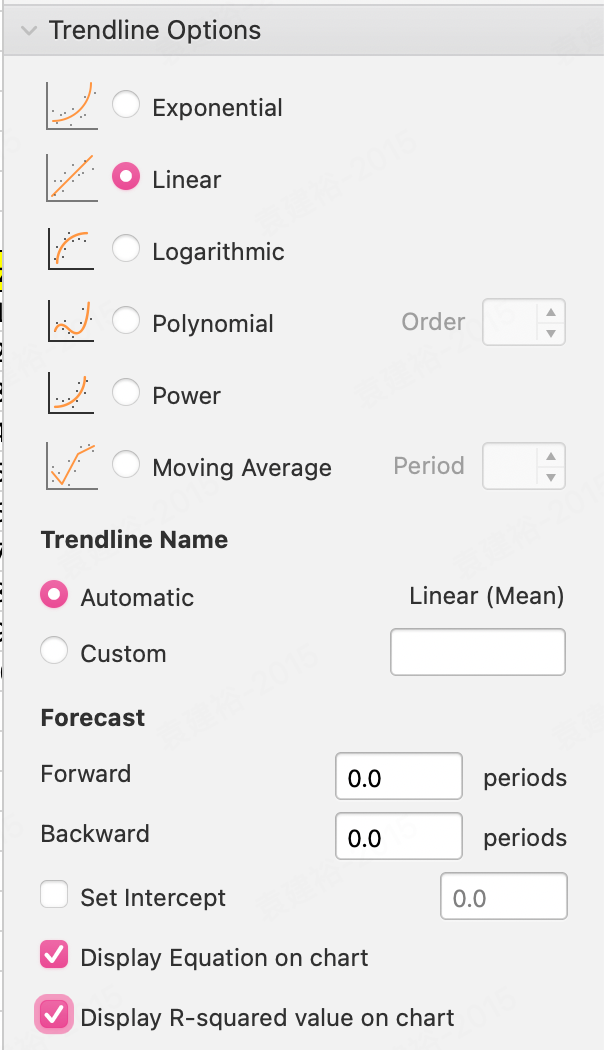The height and width of the screenshot is (1050, 604).
Task: Click the Moving Average trendline icon
Action: click(x=71, y=465)
